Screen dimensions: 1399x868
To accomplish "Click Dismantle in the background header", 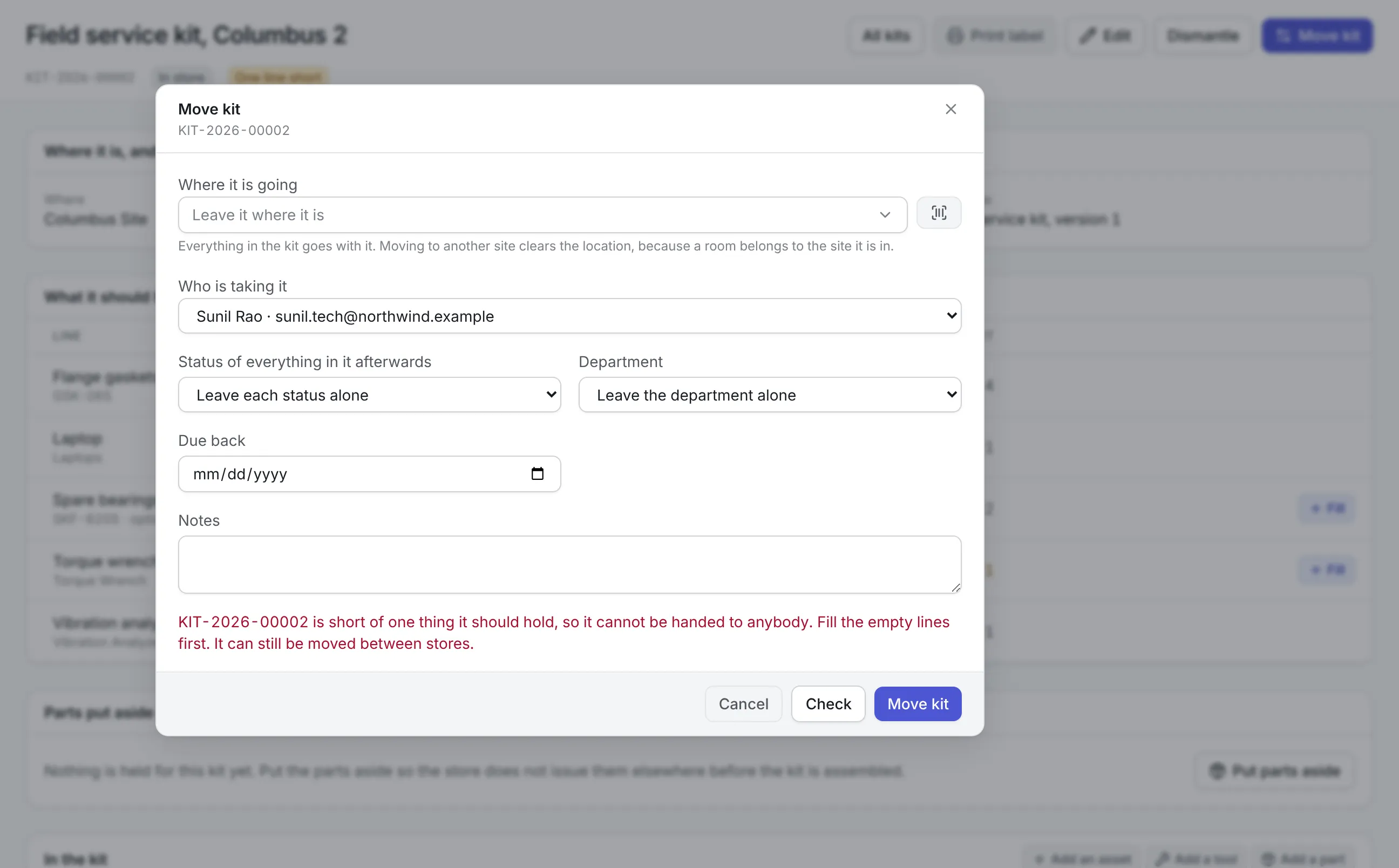I will pos(1202,36).
